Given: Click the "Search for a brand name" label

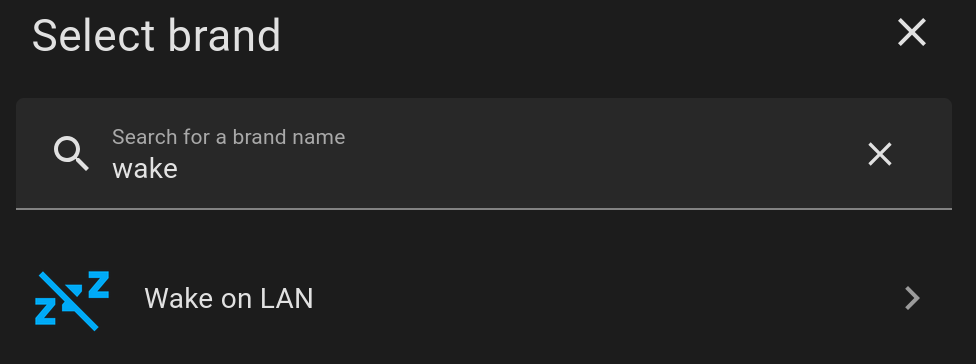Looking at the screenshot, I should coord(228,137).
